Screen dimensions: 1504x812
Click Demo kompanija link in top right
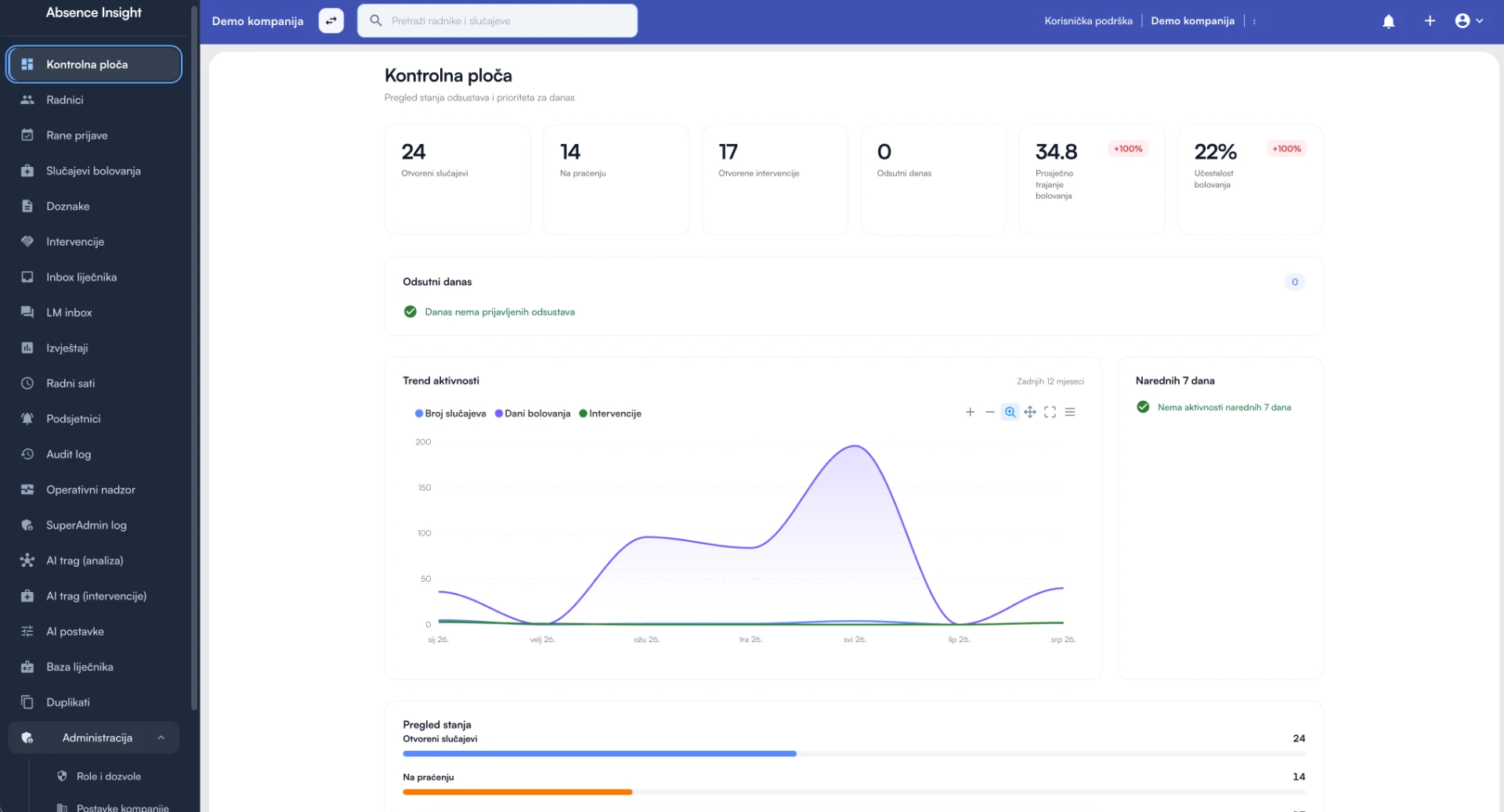click(x=1192, y=21)
